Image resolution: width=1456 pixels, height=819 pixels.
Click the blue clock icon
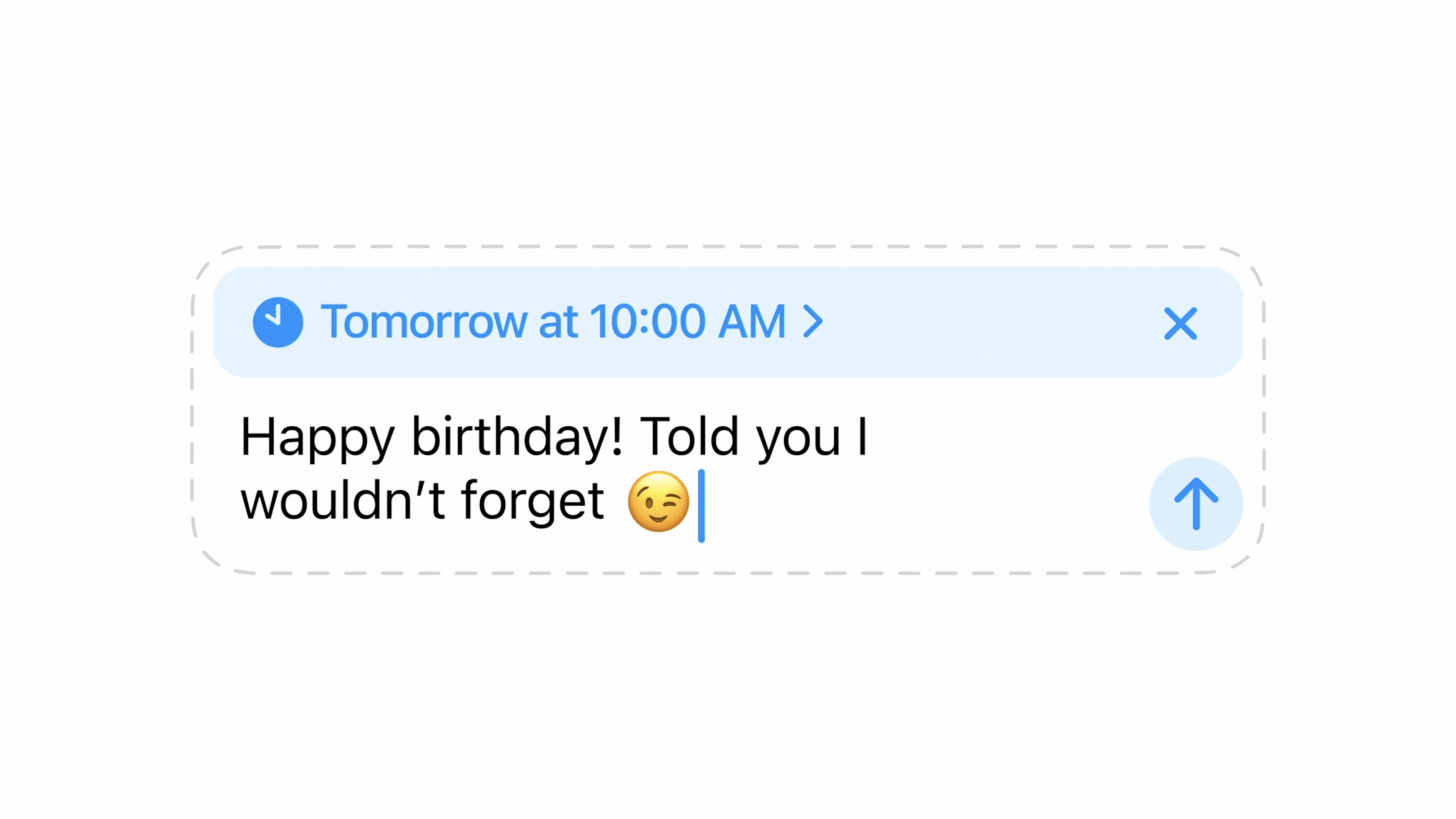coord(278,322)
